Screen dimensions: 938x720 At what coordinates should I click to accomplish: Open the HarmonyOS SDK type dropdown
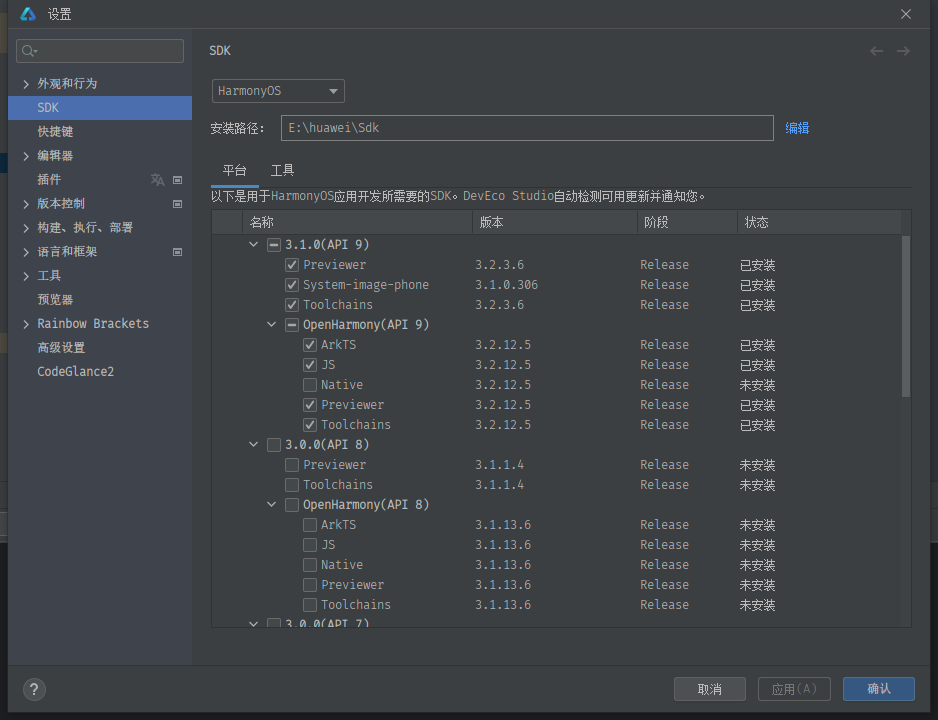(x=278, y=91)
